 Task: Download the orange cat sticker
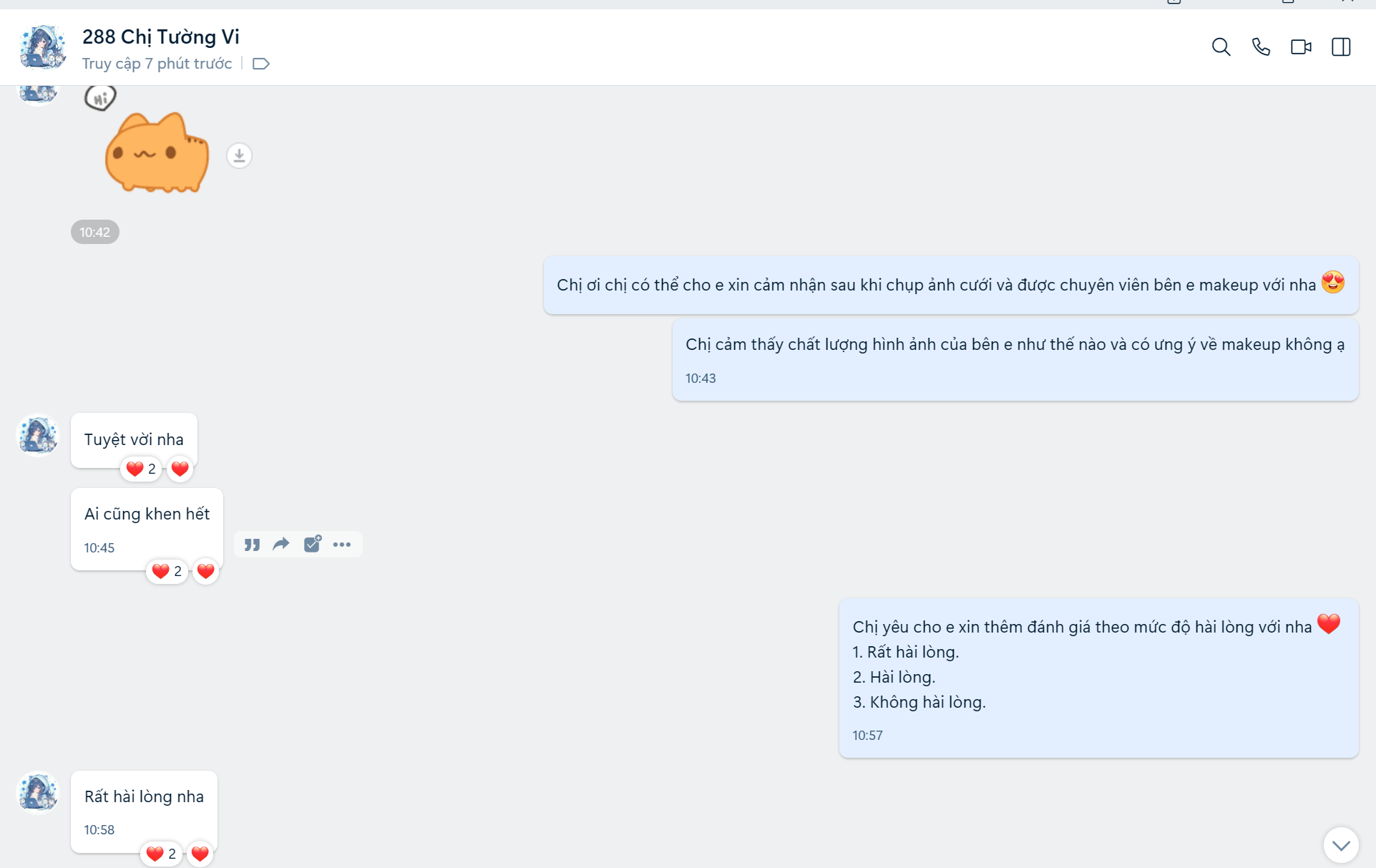pyautogui.click(x=239, y=155)
